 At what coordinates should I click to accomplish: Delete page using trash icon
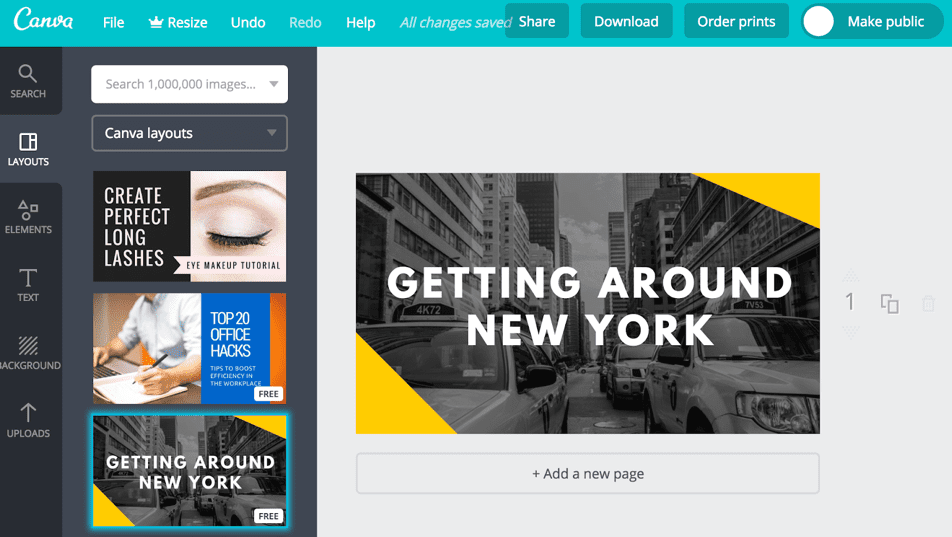[x=928, y=303]
